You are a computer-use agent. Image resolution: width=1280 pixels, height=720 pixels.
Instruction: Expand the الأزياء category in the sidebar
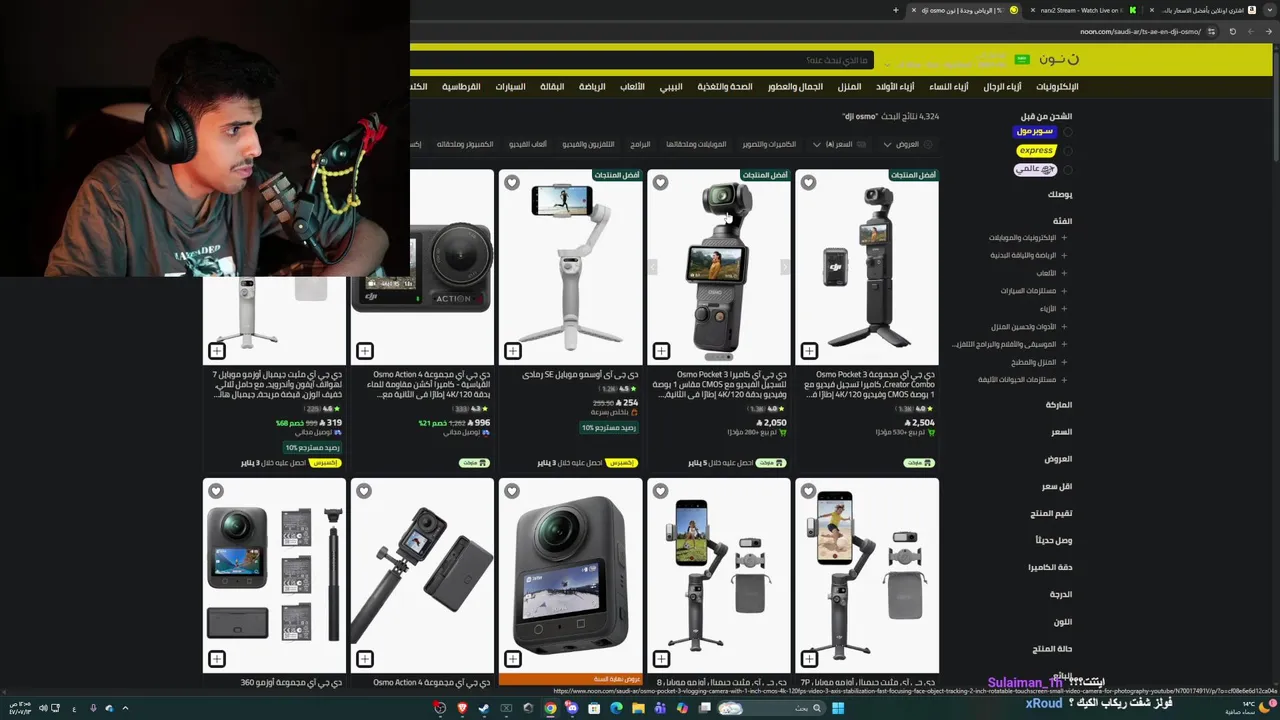[x=1064, y=309]
